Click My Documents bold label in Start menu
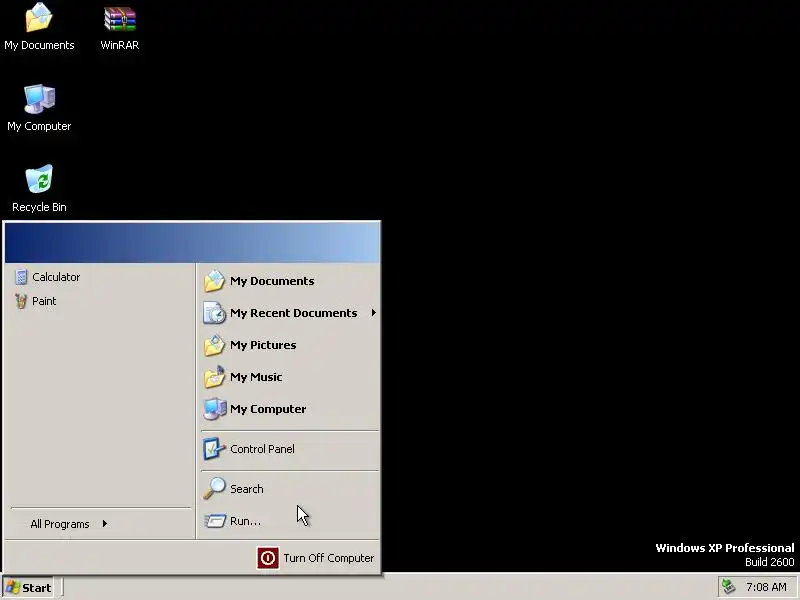This screenshot has height=600, width=800. [x=272, y=281]
